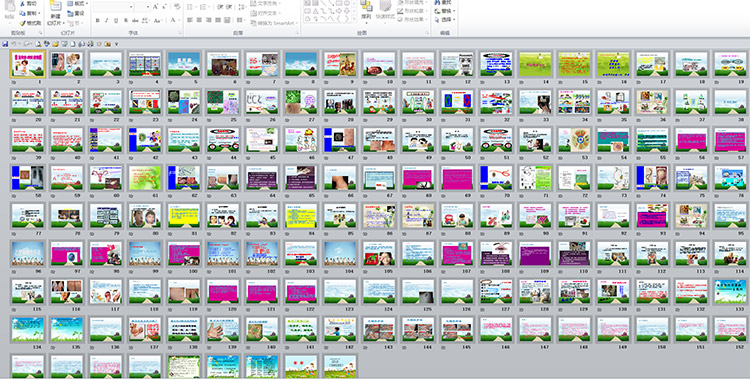Viewport: 750px width, 379px height.
Task: Select slide 96 thumbnail
Action: [28, 253]
